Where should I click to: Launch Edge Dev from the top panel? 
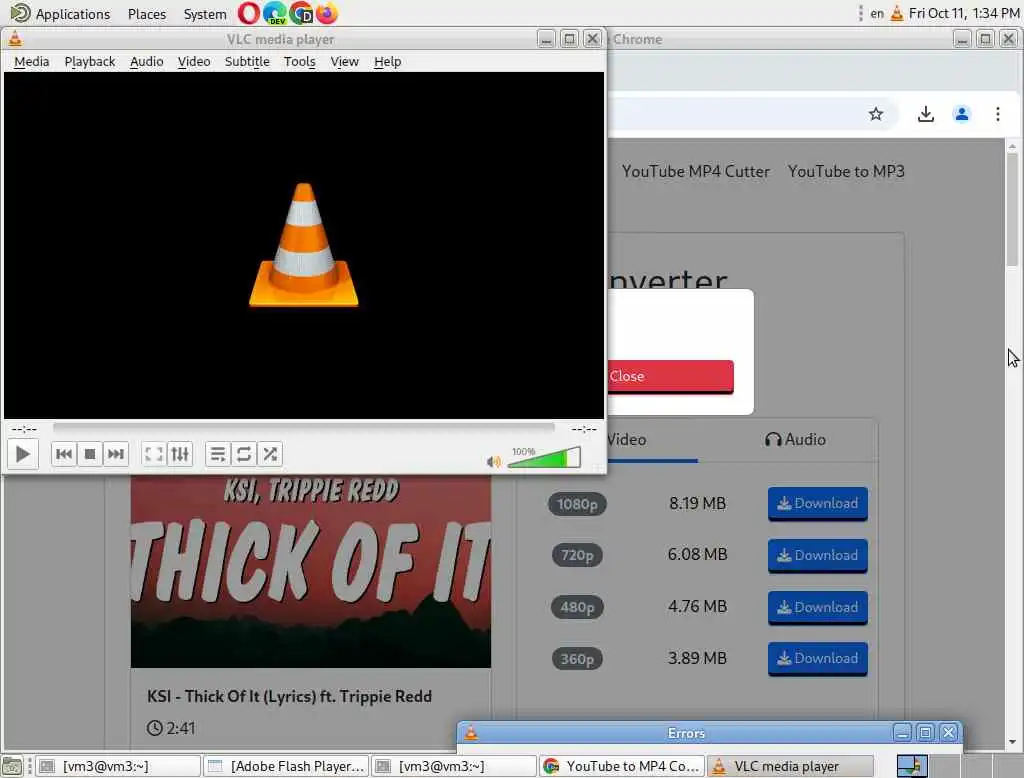click(274, 13)
